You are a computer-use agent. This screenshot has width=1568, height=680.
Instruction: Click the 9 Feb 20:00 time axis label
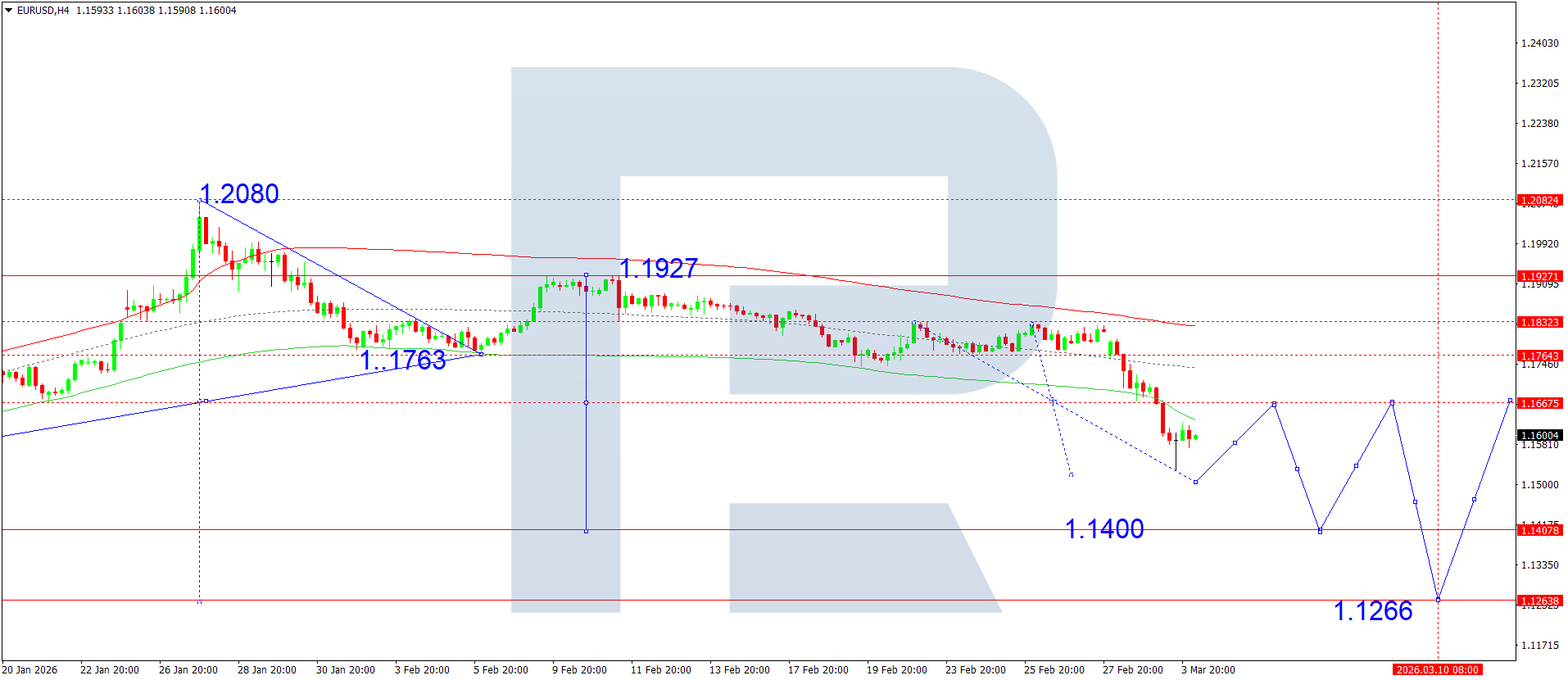click(579, 670)
